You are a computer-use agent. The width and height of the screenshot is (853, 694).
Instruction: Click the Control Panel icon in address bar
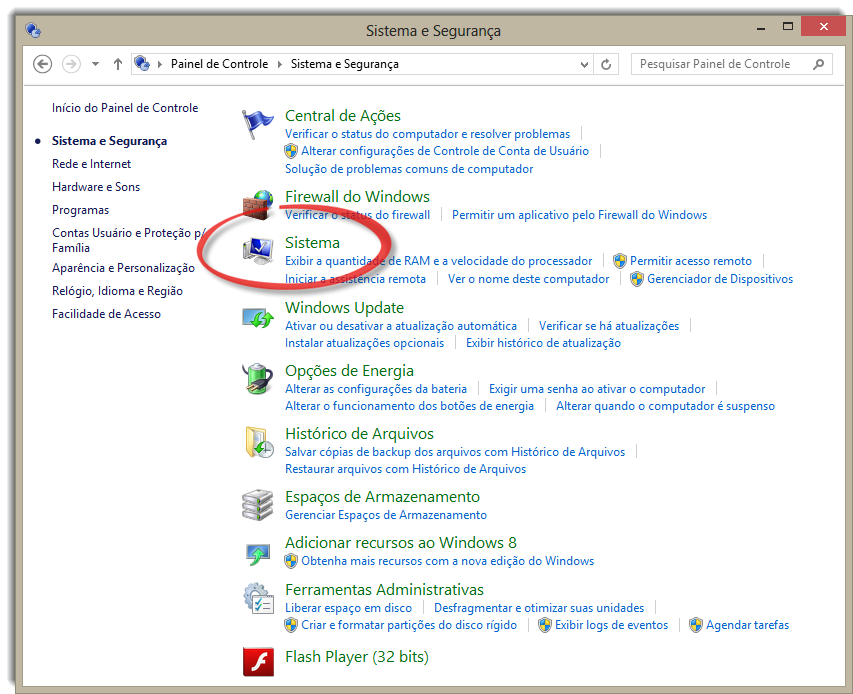(x=142, y=64)
